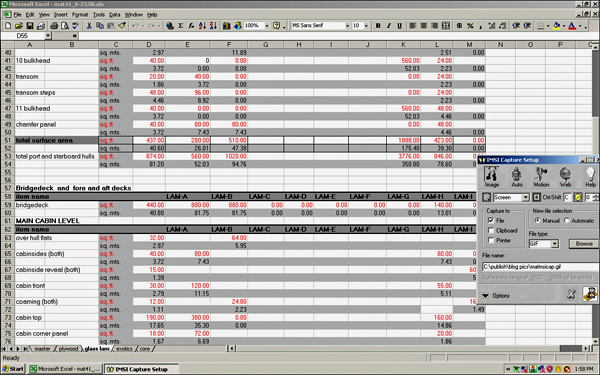600x375 pixels.
Task: Open the GIF file type dropdown
Action: coord(554,244)
